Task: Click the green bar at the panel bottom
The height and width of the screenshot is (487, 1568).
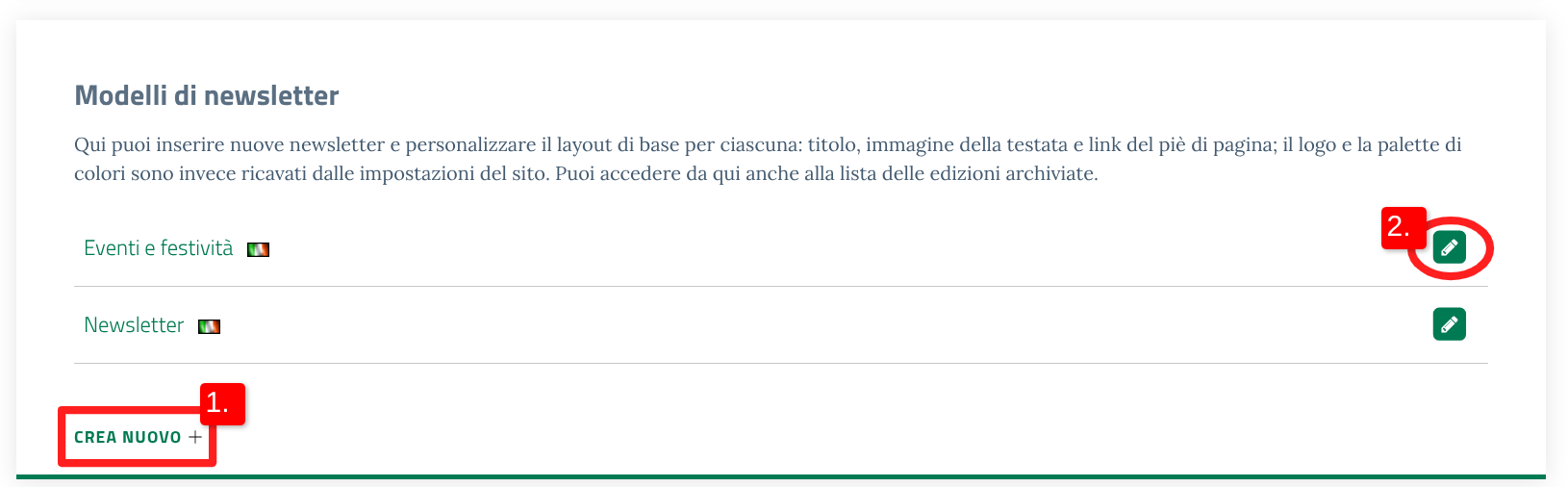Action: (x=781, y=476)
